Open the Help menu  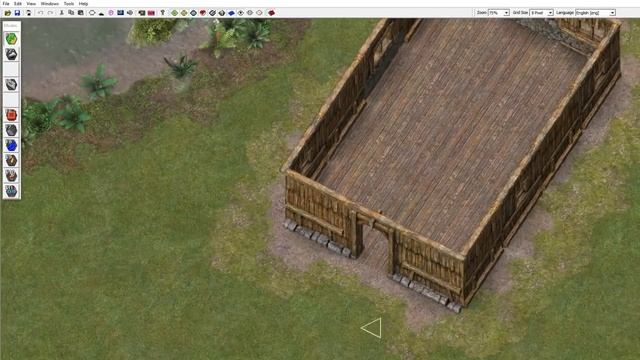(83, 4)
